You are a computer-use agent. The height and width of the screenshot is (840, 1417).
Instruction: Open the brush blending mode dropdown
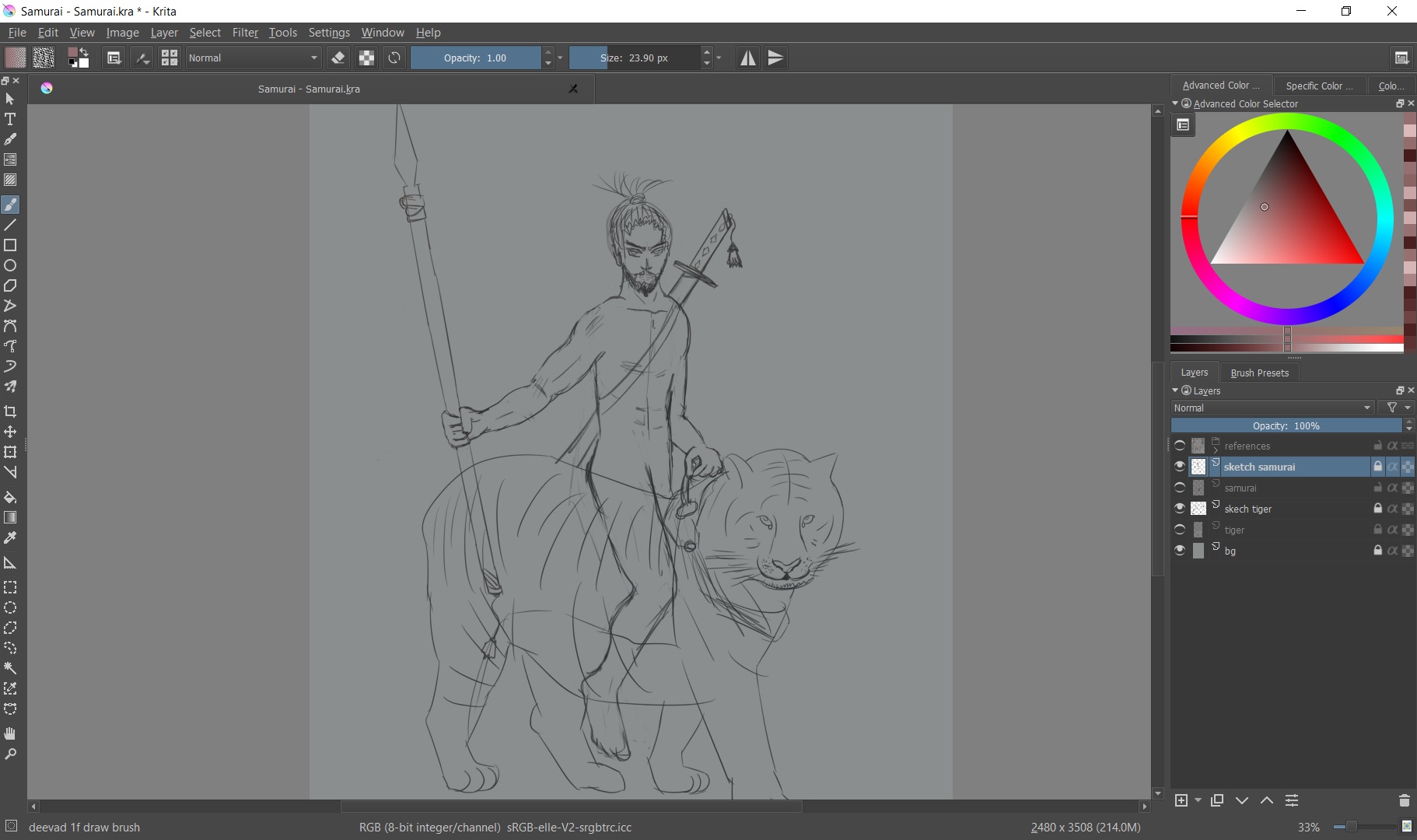point(253,58)
